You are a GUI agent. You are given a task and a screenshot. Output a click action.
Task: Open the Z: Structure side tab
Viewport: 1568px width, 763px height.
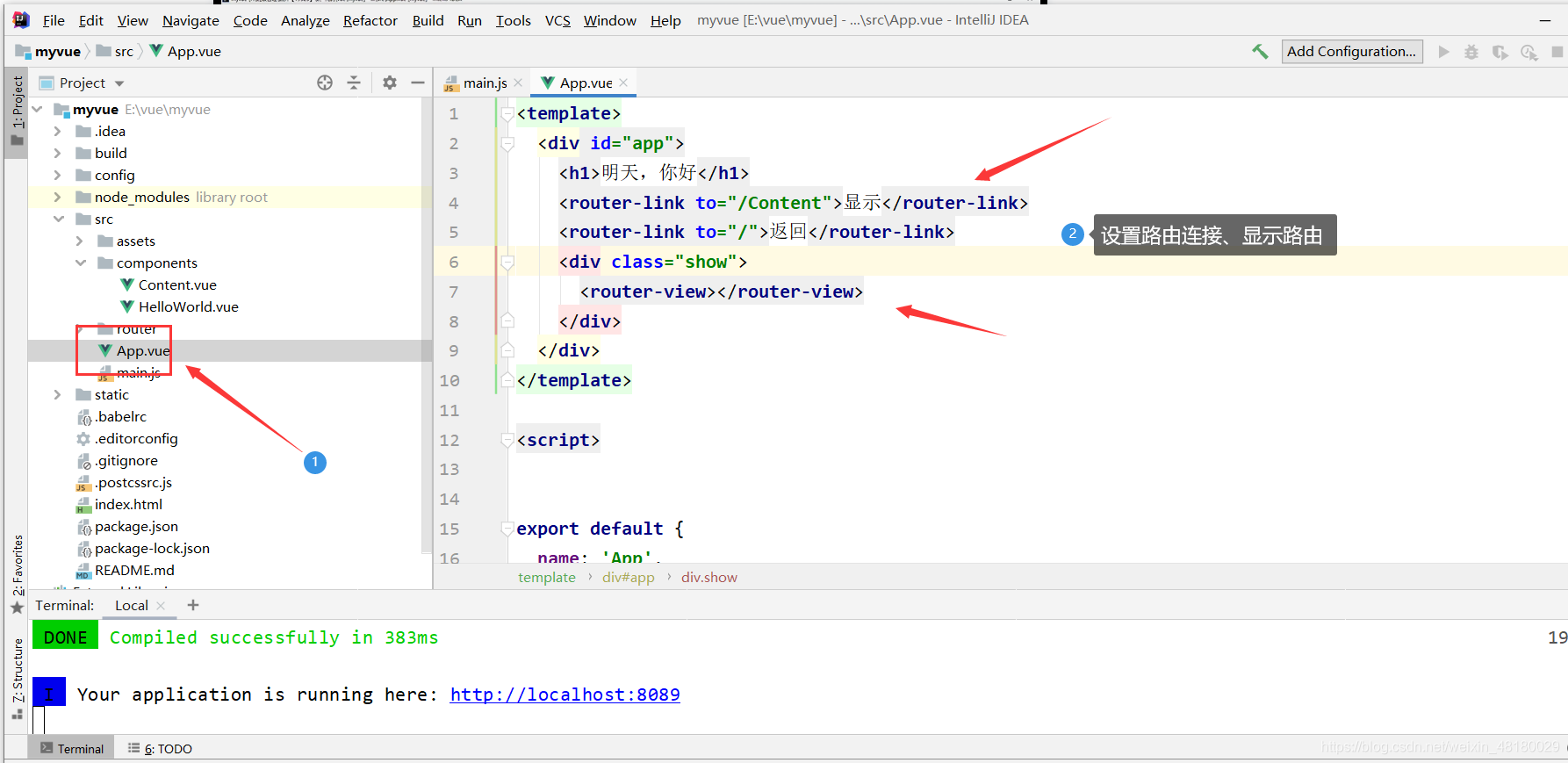pyautogui.click(x=17, y=678)
